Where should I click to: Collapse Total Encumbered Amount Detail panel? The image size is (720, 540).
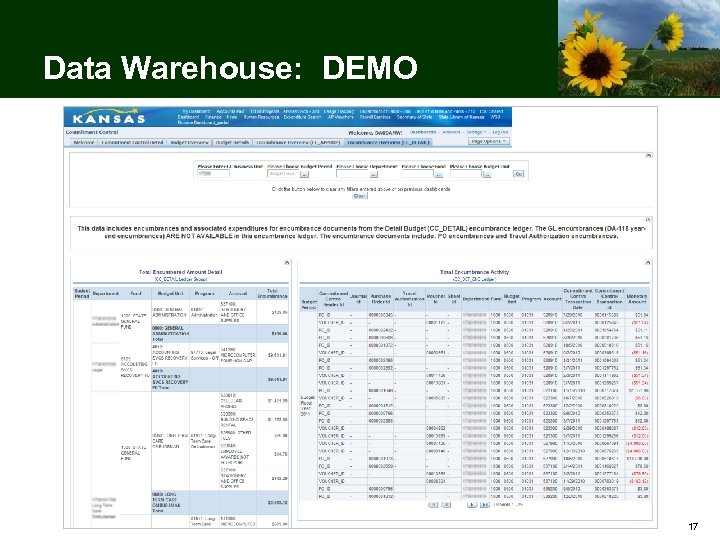coord(287,263)
